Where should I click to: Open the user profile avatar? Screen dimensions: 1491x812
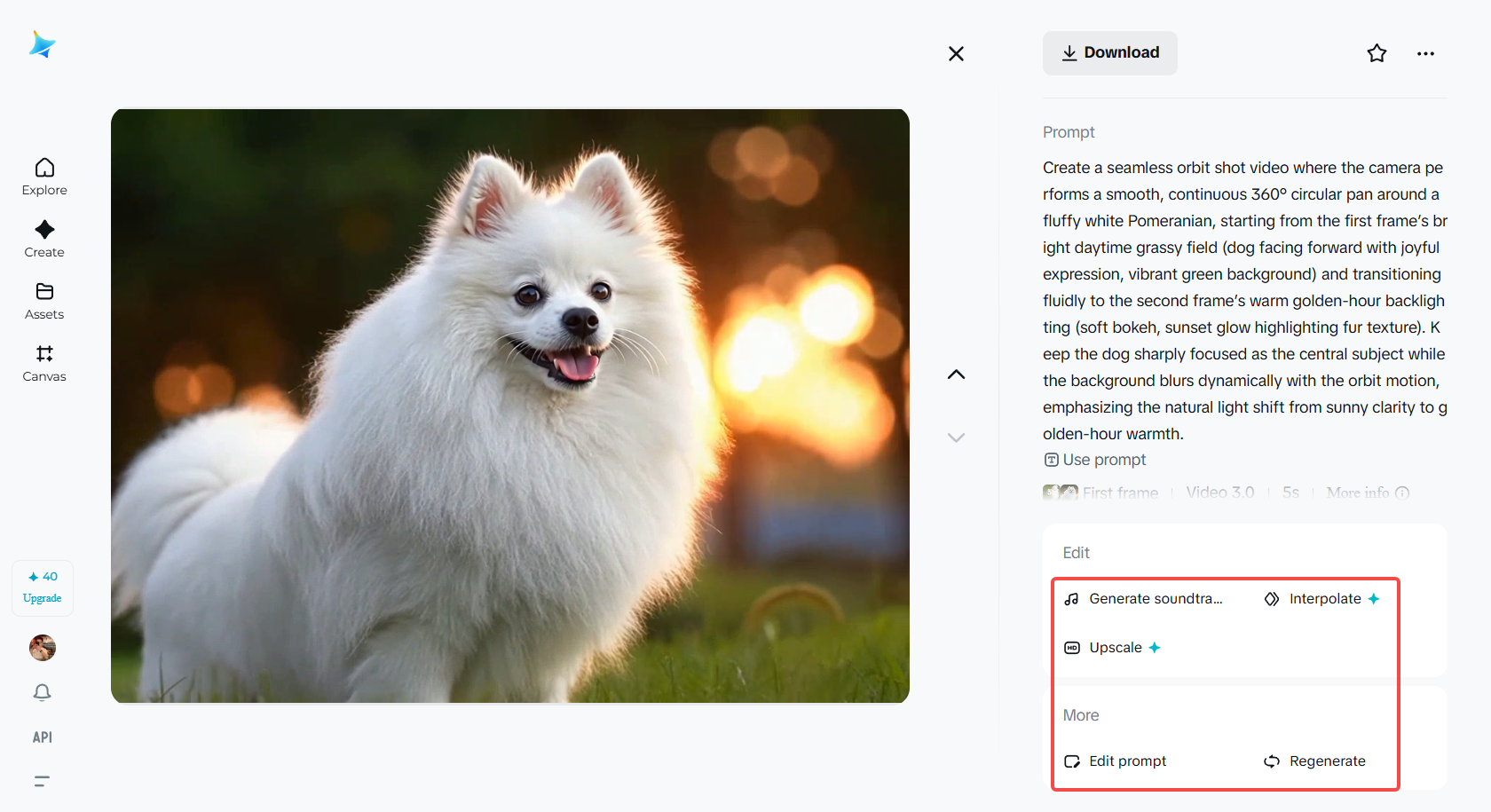pos(43,648)
